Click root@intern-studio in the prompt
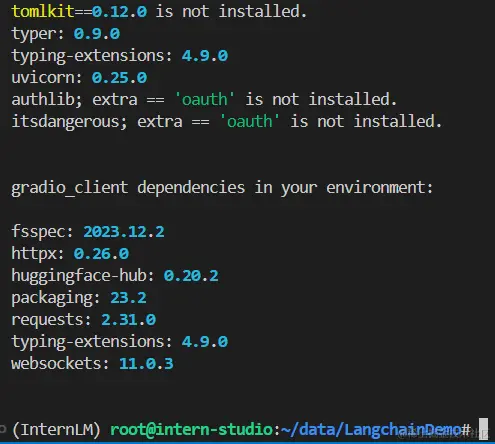Viewport: 495px width, 444px height. pyautogui.click(x=192, y=429)
